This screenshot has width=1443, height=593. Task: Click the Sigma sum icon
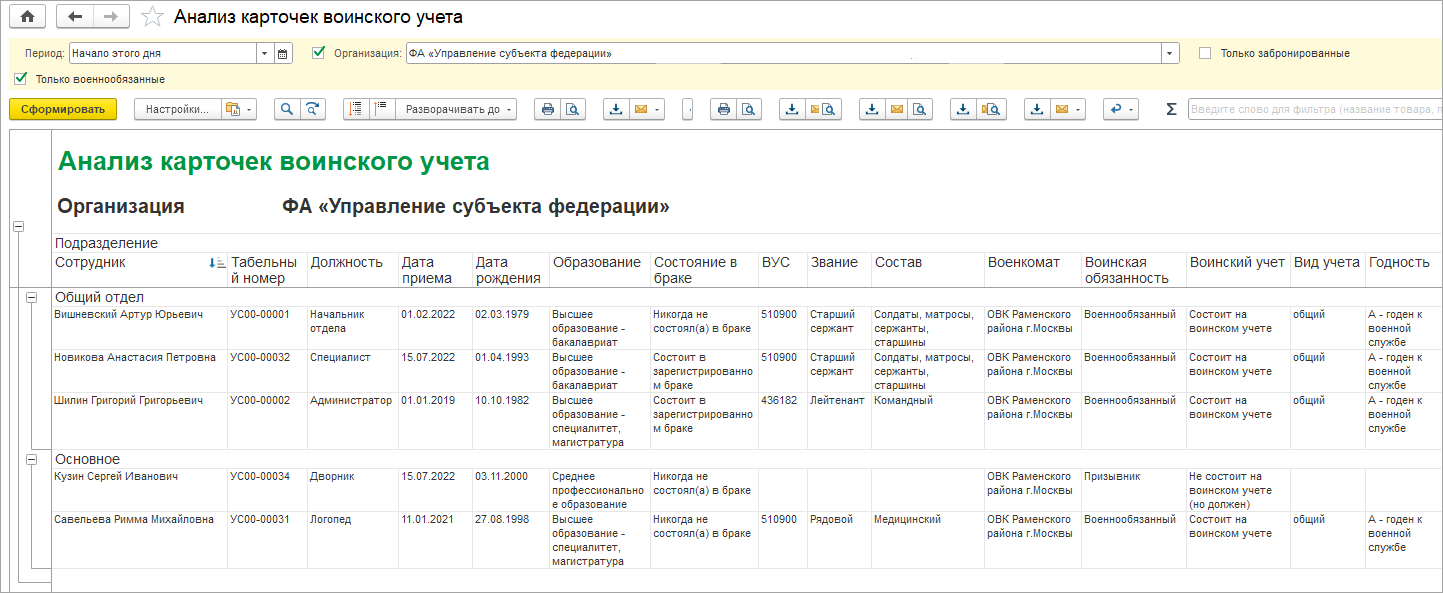tap(1171, 109)
